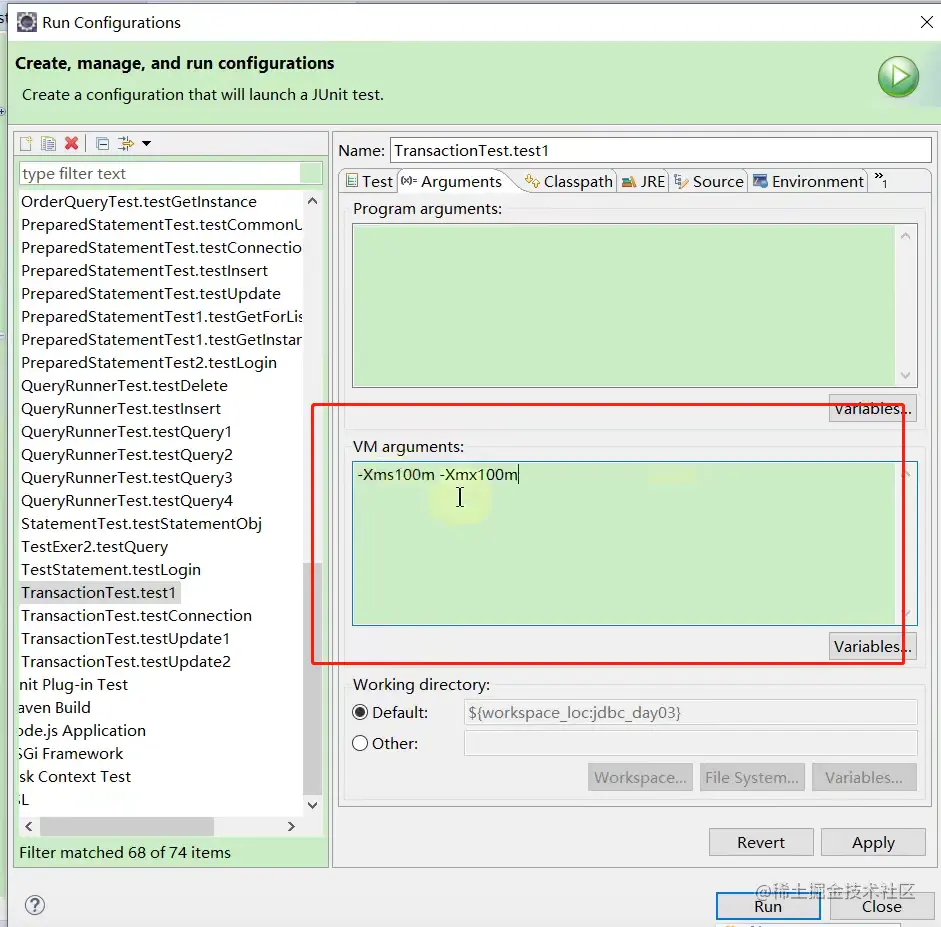Click the horizontal scrollbar left arrow
The height and width of the screenshot is (927, 941).
[x=29, y=826]
